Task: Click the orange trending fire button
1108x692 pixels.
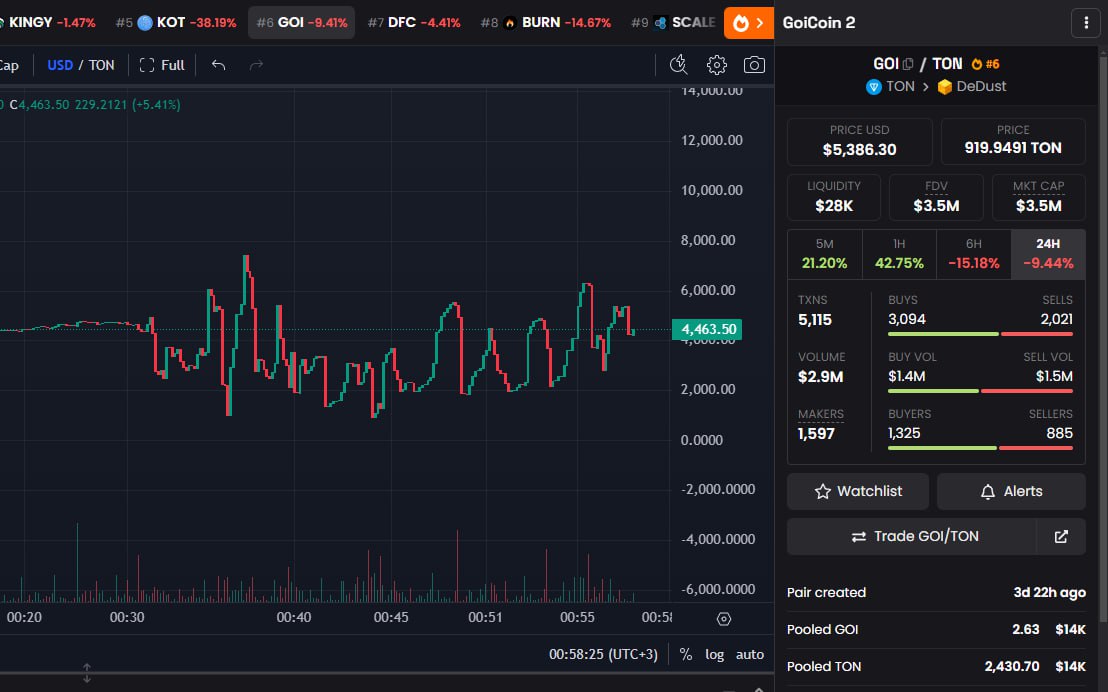Action: (x=748, y=23)
